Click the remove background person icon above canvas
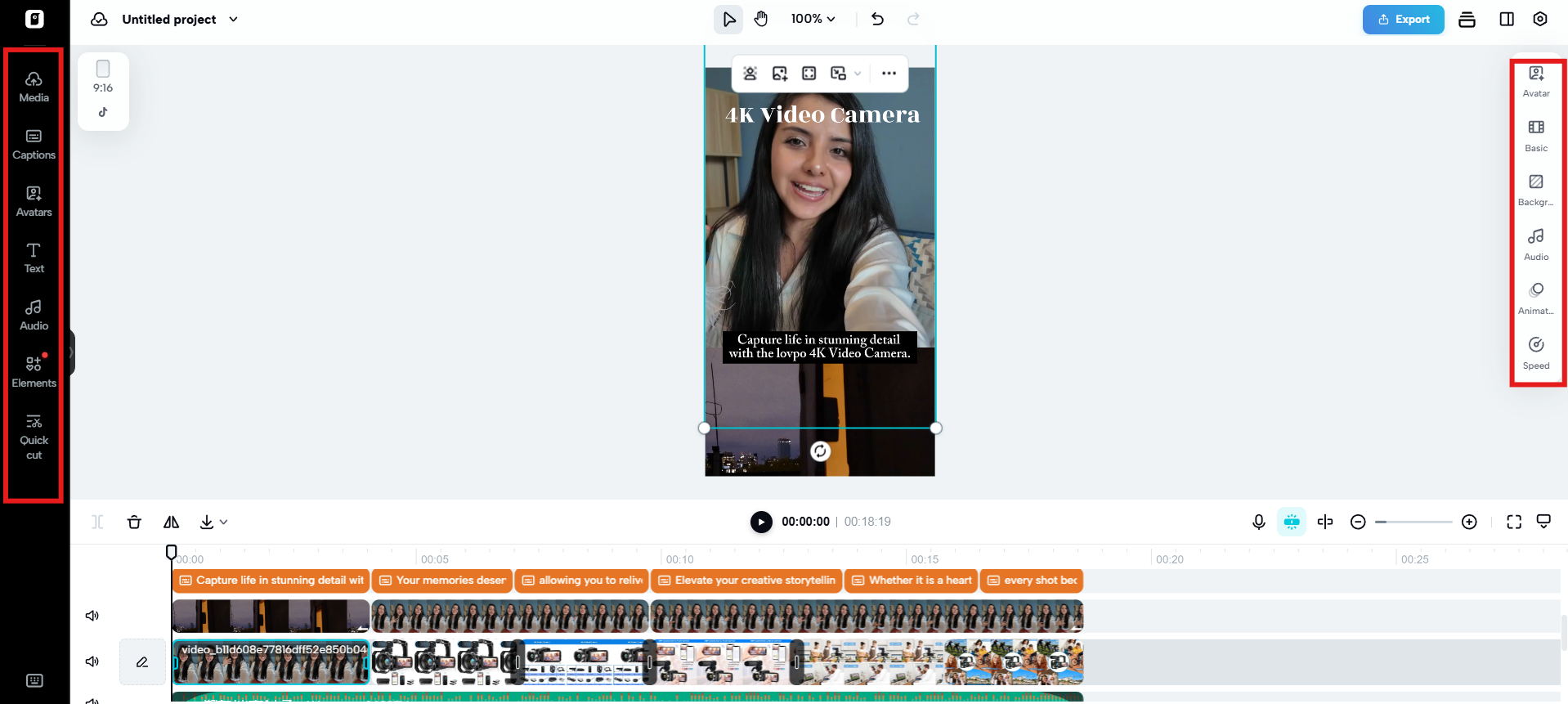1568x704 pixels. [750, 74]
